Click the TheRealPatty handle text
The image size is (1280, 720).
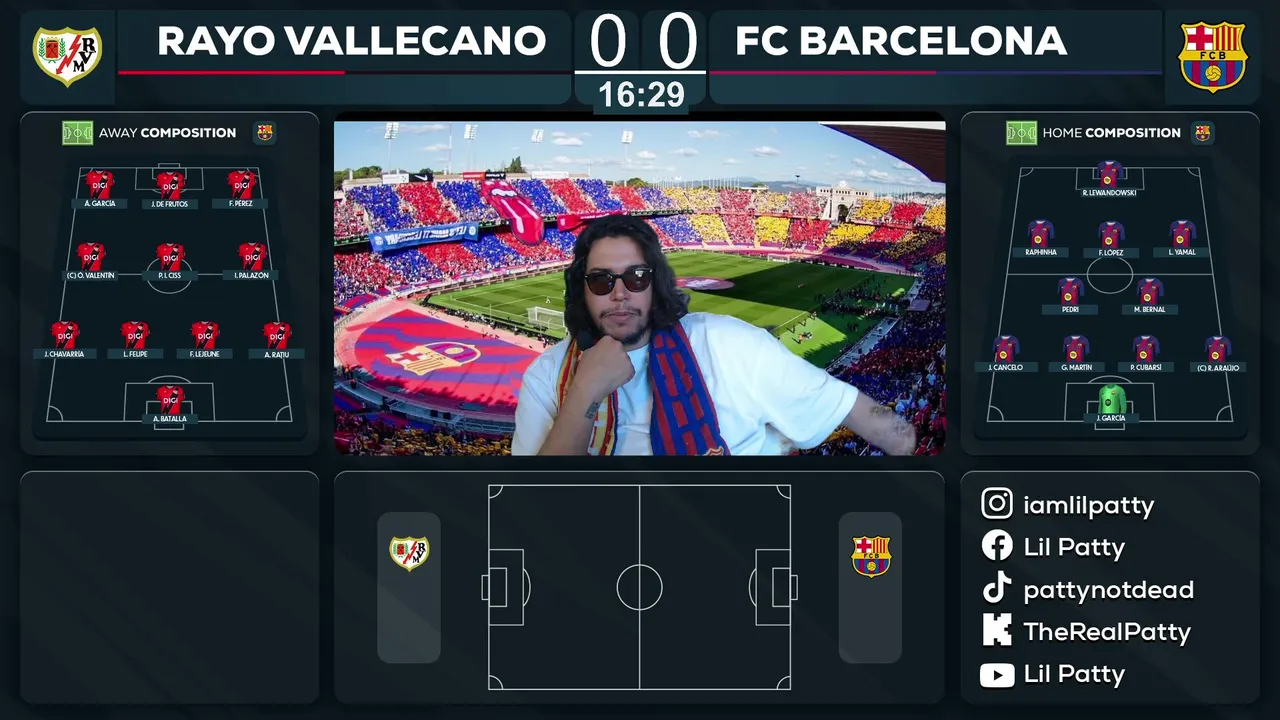1107,632
